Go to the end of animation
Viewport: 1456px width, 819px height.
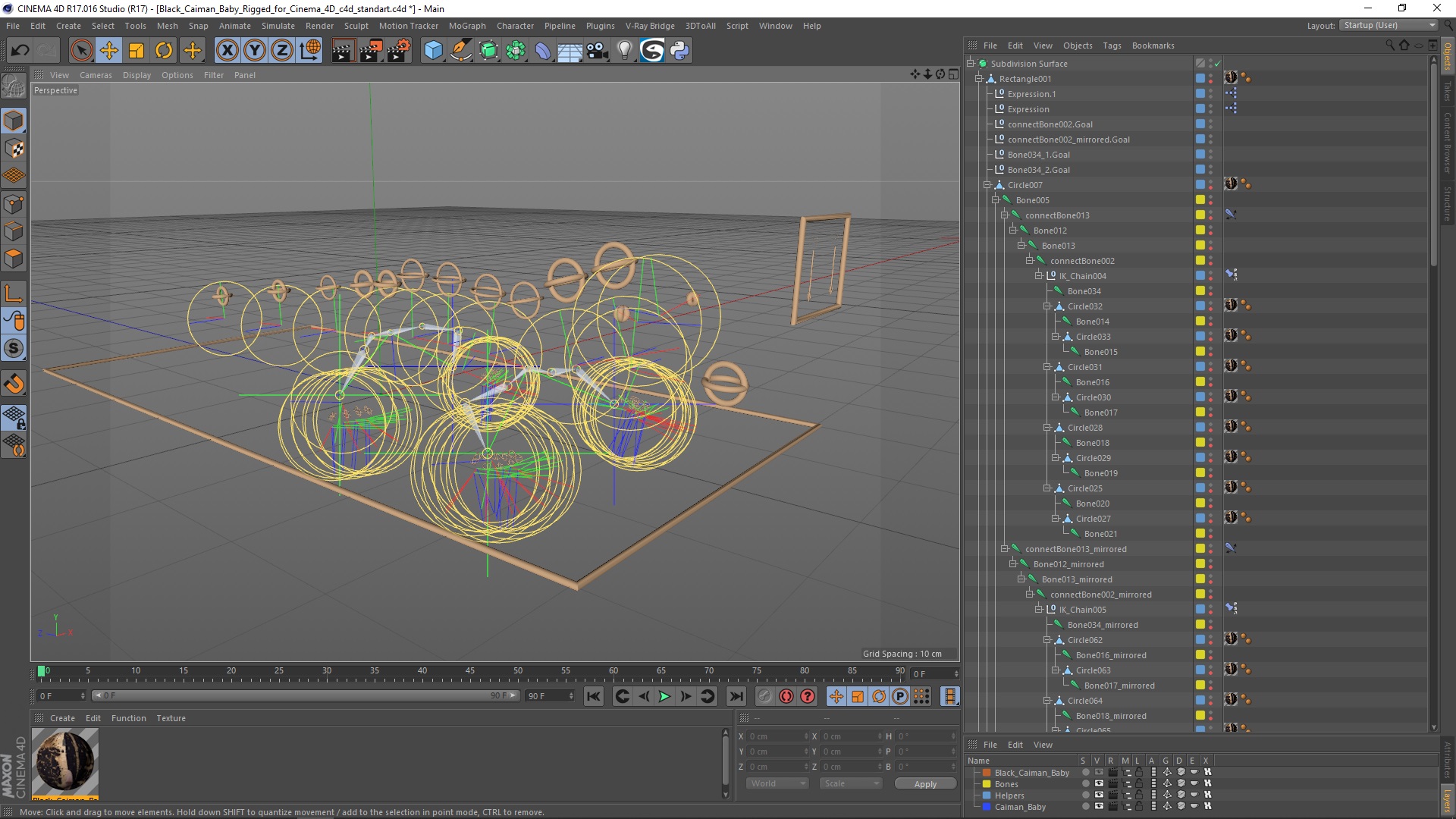coord(736,696)
